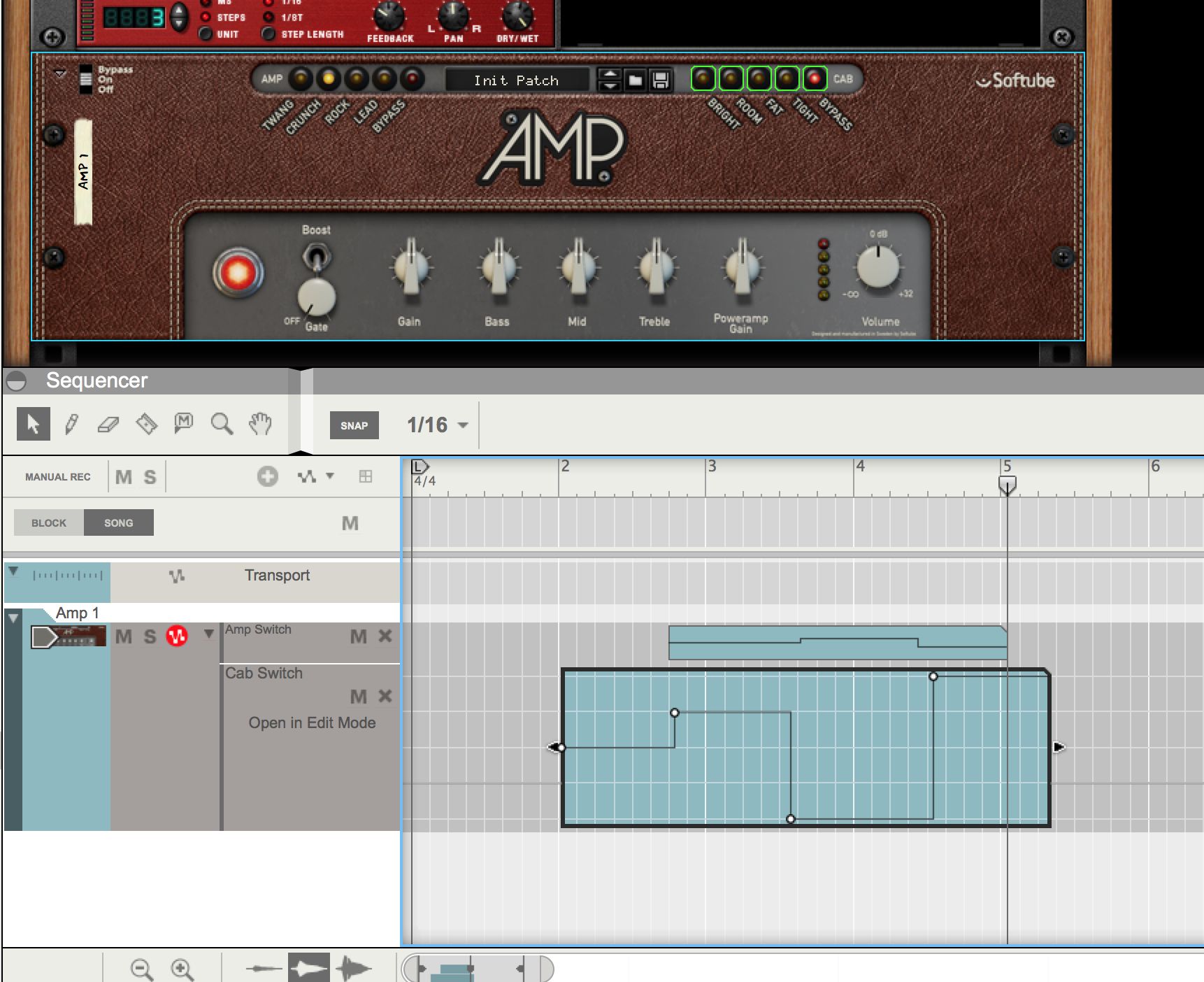Image resolution: width=1204 pixels, height=982 pixels.
Task: Open the track automation dropdown arrow
Action: click(330, 476)
